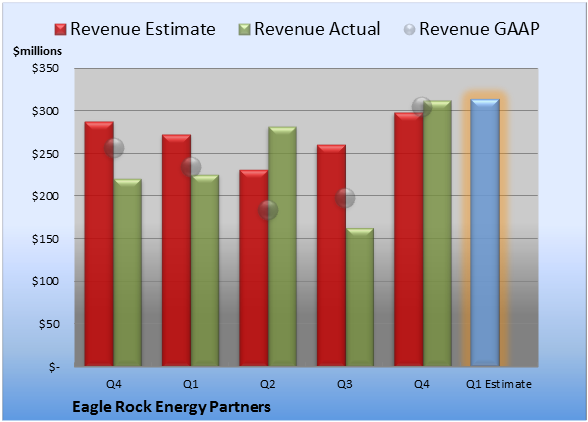Select the green Q3 revenue actual bar
This screenshot has width=588, height=422.
359,297
